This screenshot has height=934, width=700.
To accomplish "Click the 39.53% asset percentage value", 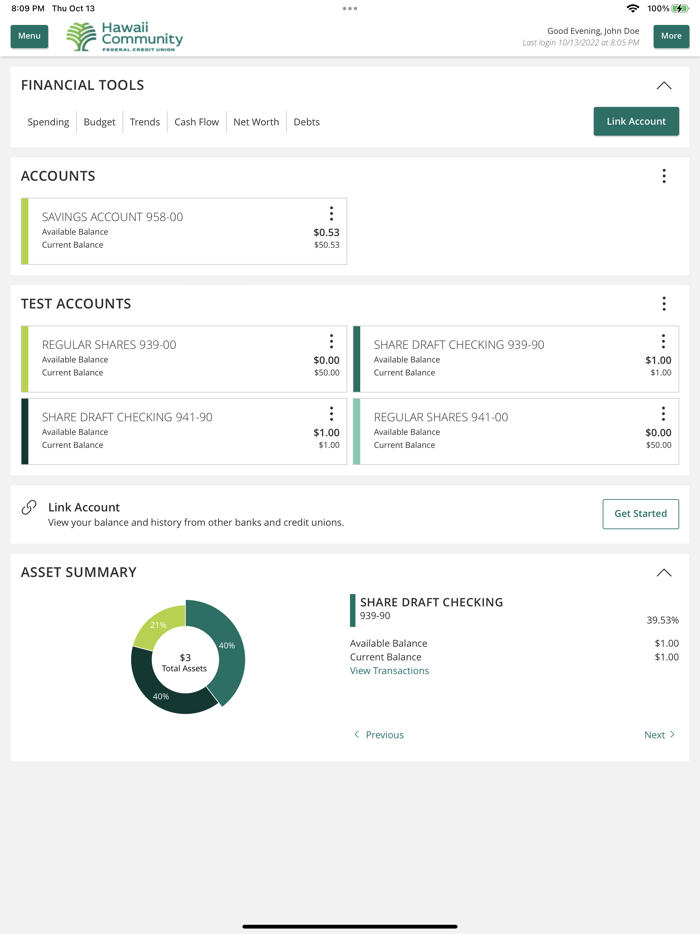I will click(x=662, y=620).
